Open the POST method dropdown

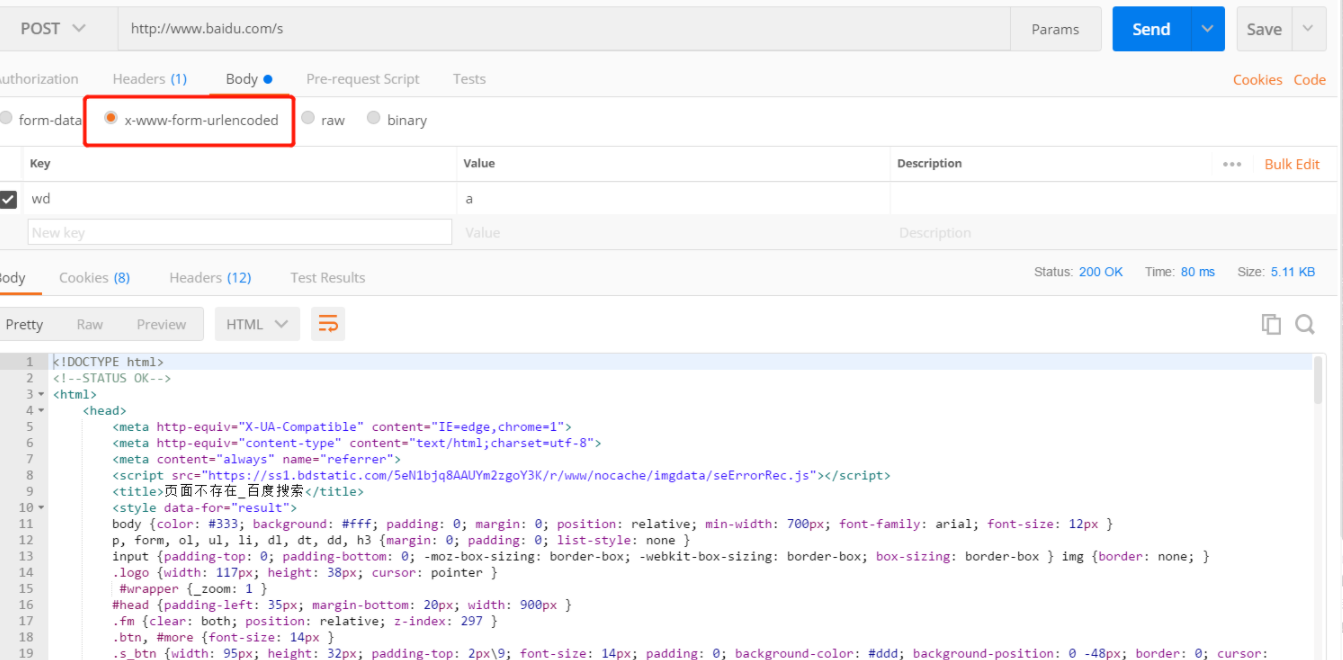[53, 29]
